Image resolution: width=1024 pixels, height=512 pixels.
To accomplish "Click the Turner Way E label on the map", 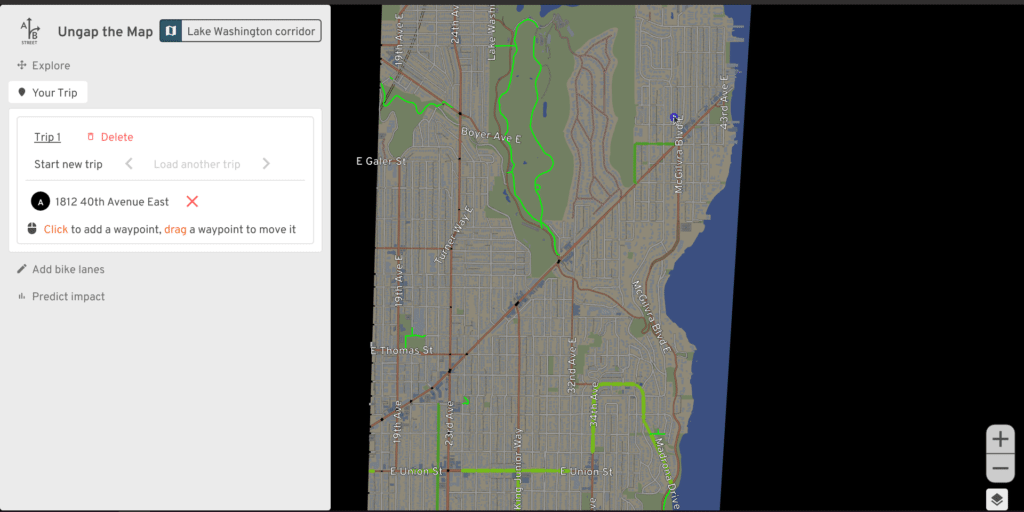I will (x=454, y=235).
